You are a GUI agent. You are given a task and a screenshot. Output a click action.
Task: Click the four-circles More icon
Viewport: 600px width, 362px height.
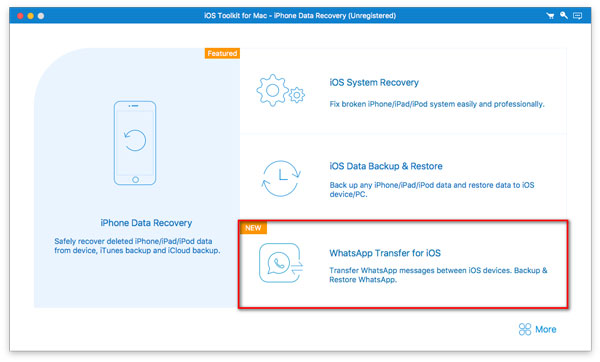[x=525, y=329]
